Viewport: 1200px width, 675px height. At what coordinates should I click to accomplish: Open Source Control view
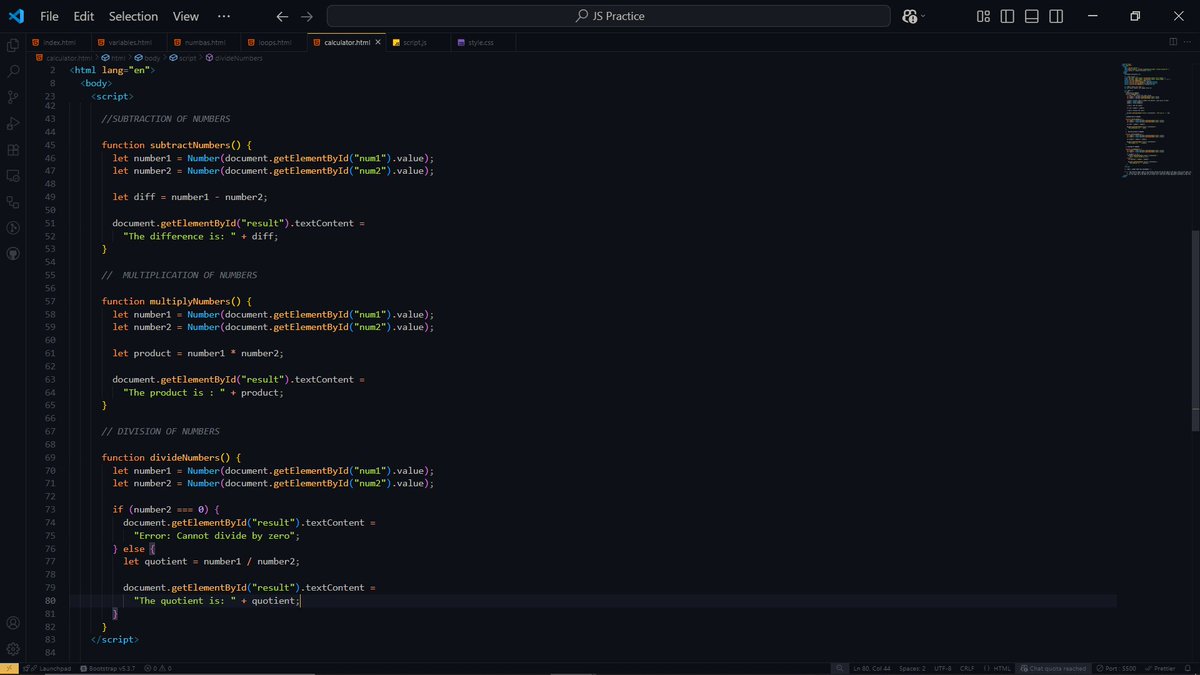pos(13,97)
